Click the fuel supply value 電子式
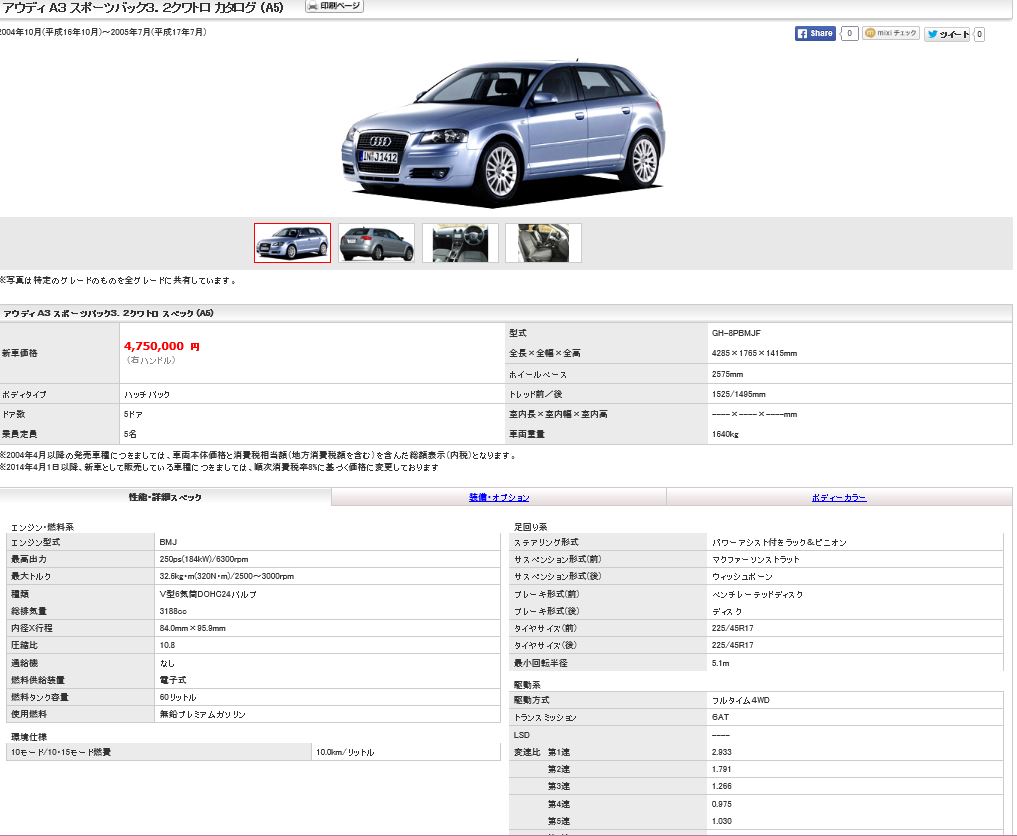Screen dimensions: 1017x836 coord(173,680)
